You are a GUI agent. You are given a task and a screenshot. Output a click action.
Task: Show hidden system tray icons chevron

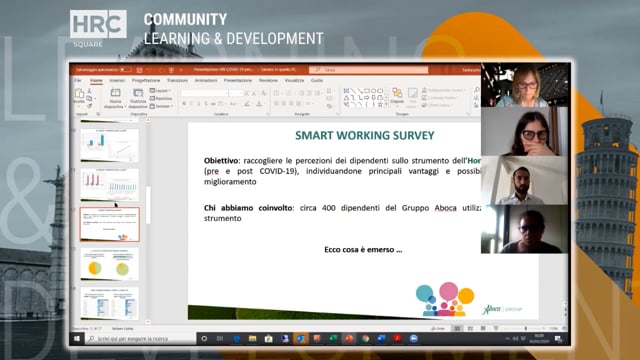coord(508,338)
